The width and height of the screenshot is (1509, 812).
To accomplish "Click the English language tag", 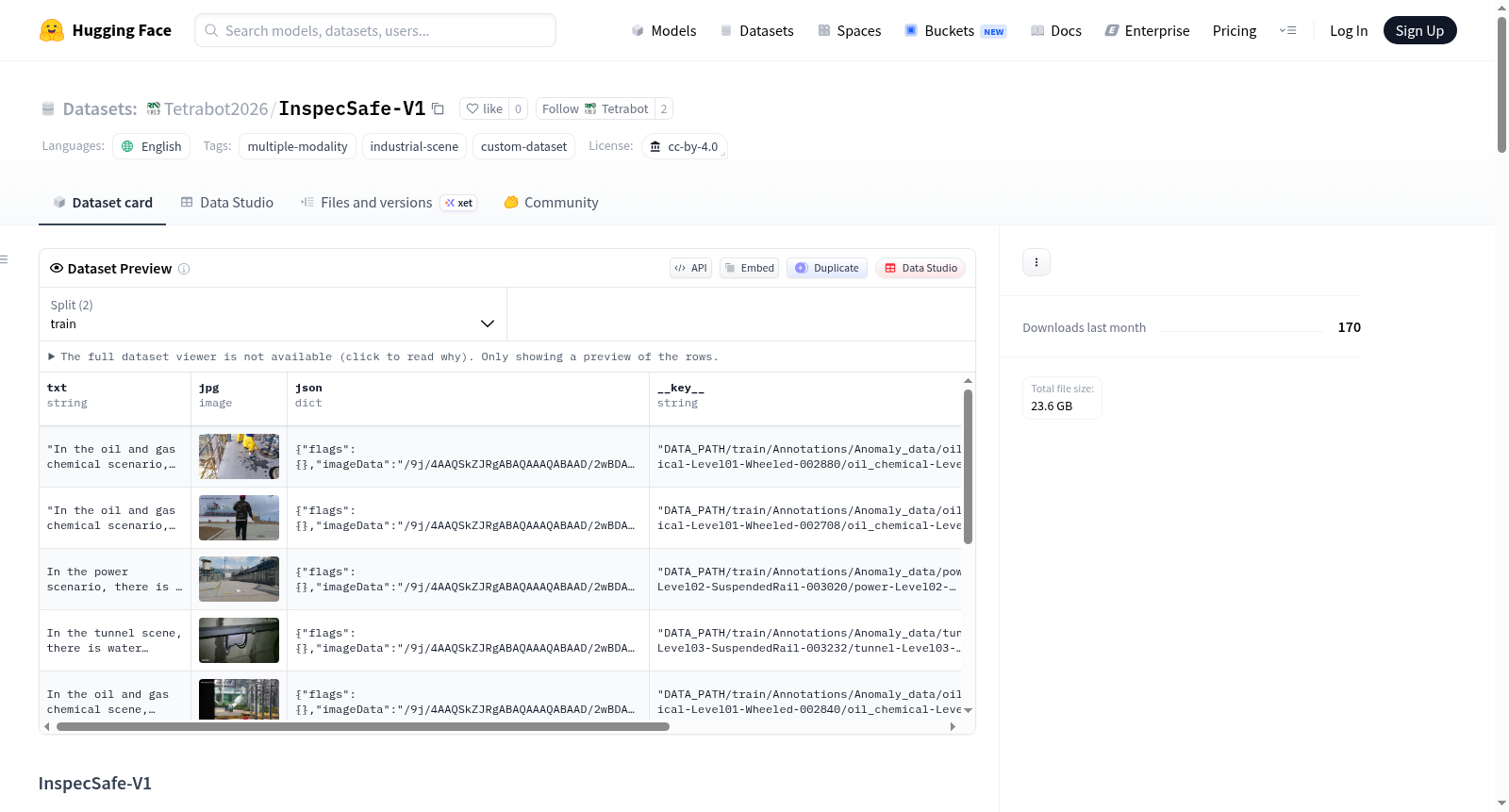I will [152, 146].
